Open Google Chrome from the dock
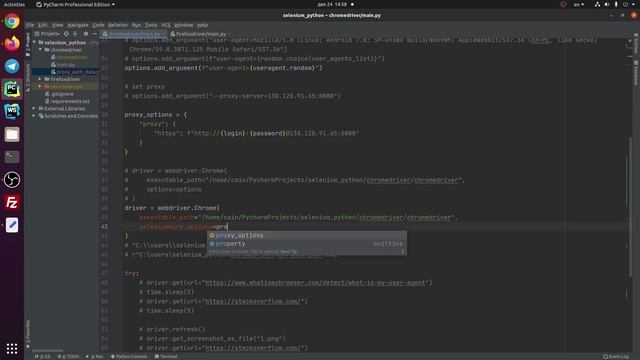 point(12,21)
